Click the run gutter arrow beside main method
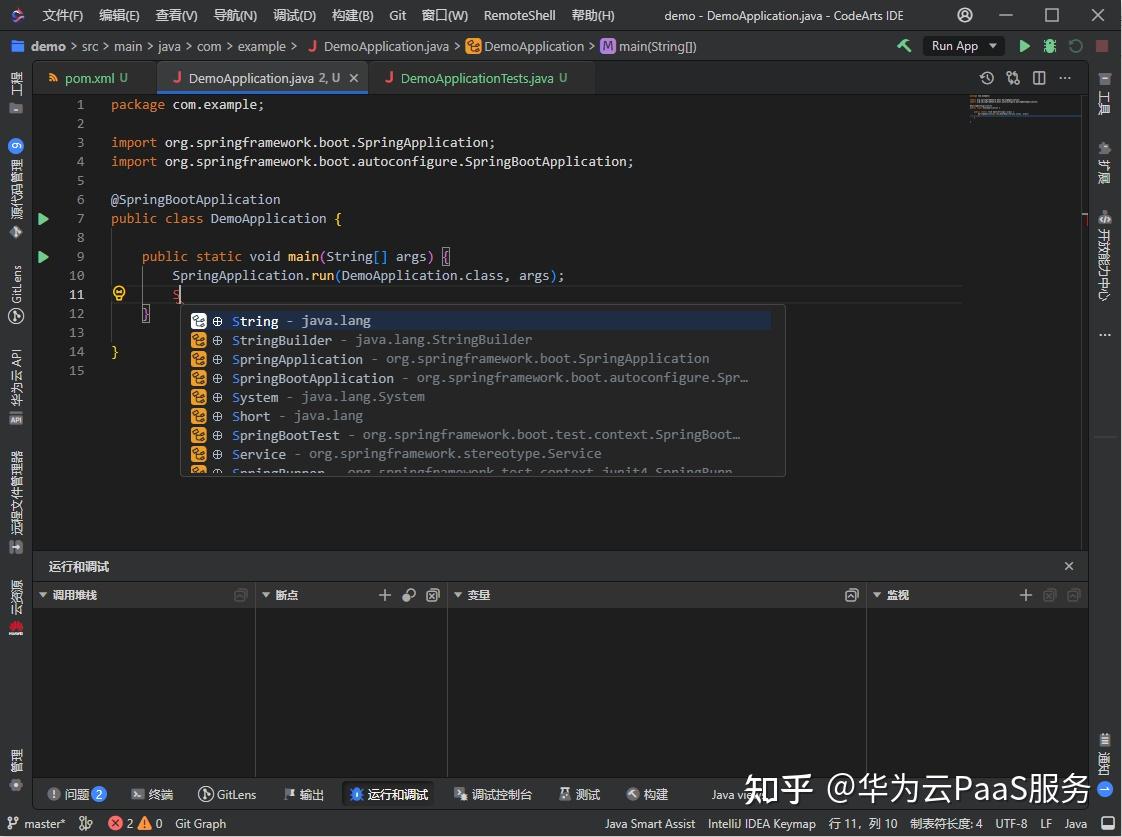Screen dimensions: 1122x837 click(x=43, y=257)
